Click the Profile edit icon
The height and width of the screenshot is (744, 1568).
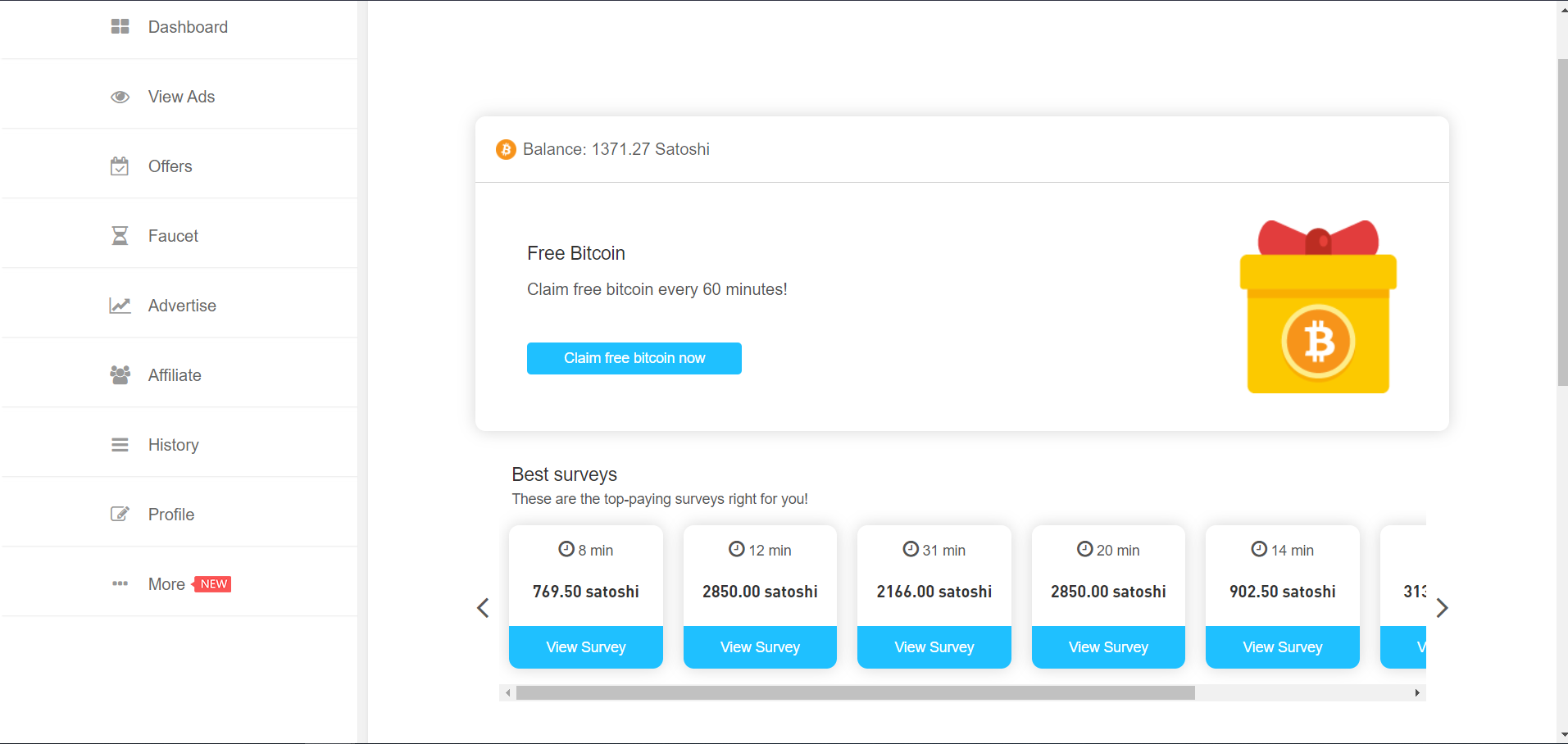120,515
